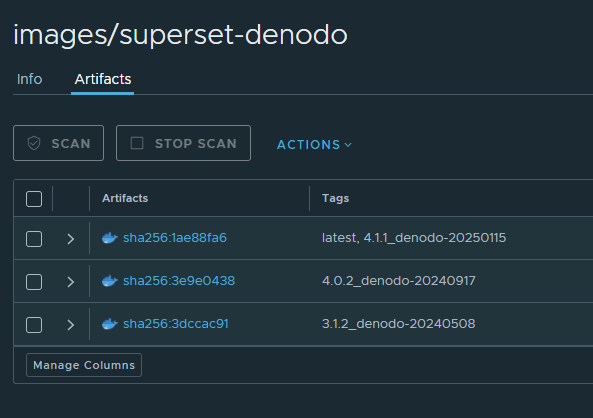This screenshot has width=593, height=418.
Task: Click tag text 3.1.2_denodo-20240508
Action: [x=399, y=324]
